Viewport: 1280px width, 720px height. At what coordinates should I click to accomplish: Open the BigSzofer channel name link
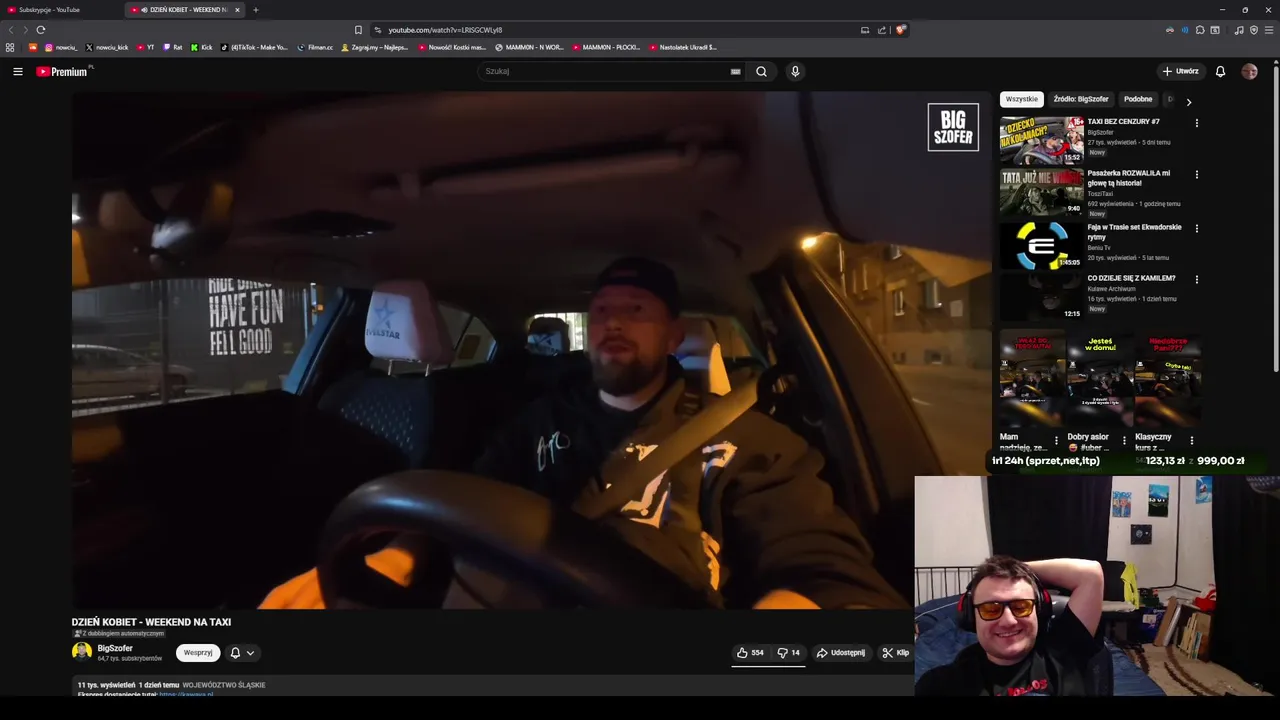[115, 648]
